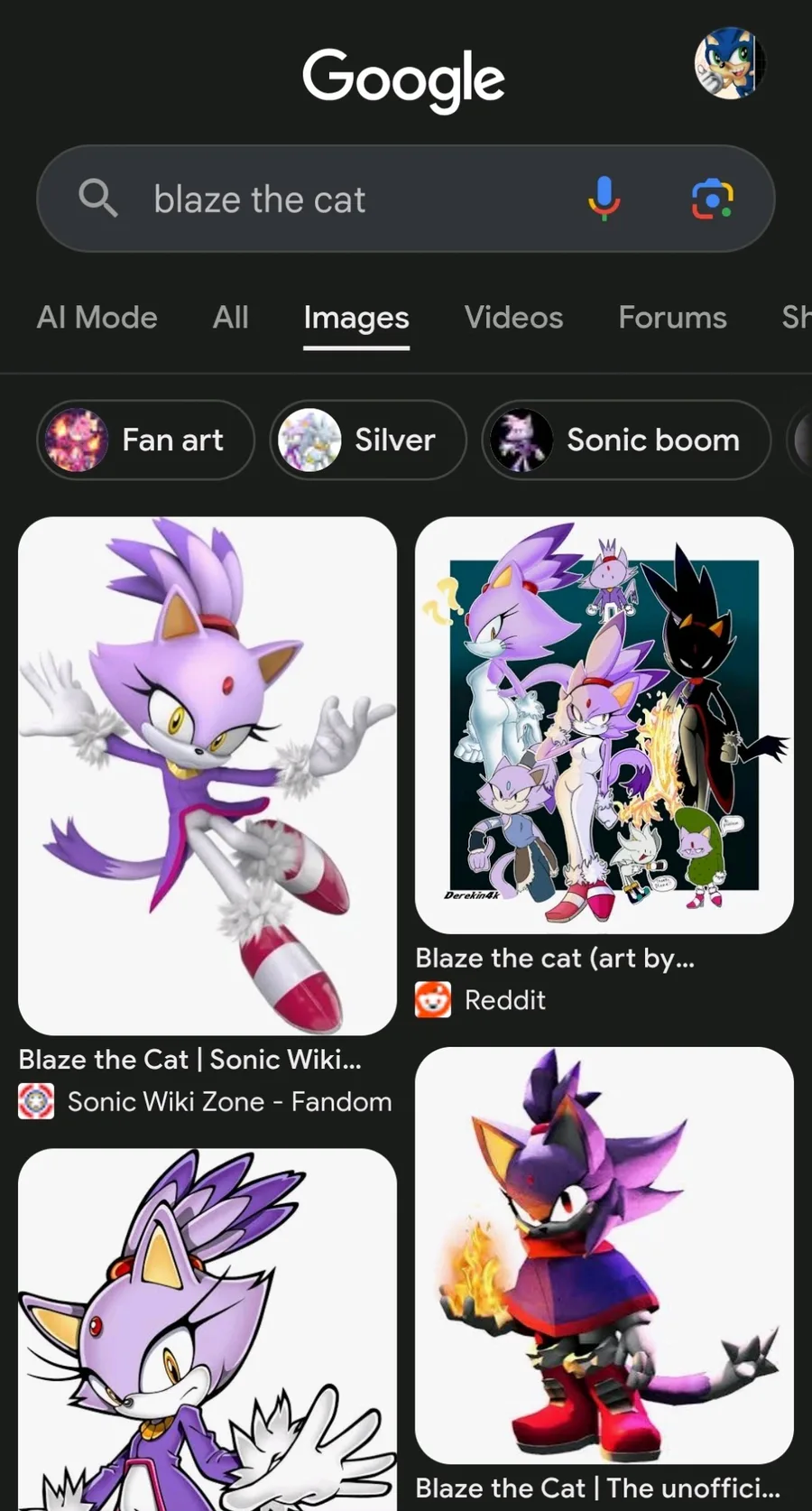
Task: Open 'Blaze the Cat | Sonic Wiki...' link
Action: click(190, 1060)
